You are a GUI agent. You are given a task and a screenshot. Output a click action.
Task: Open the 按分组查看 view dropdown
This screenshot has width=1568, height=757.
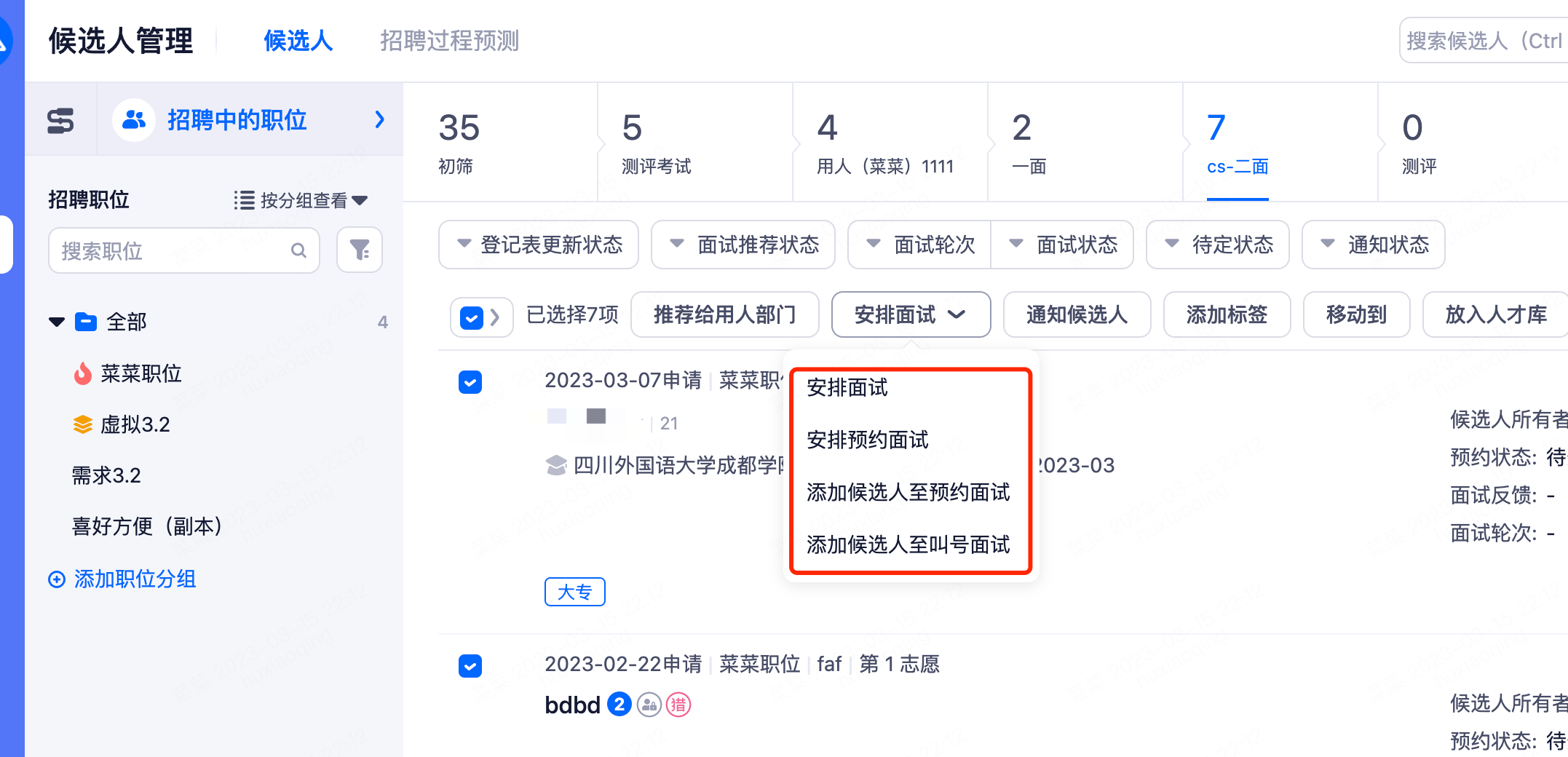pyautogui.click(x=301, y=200)
